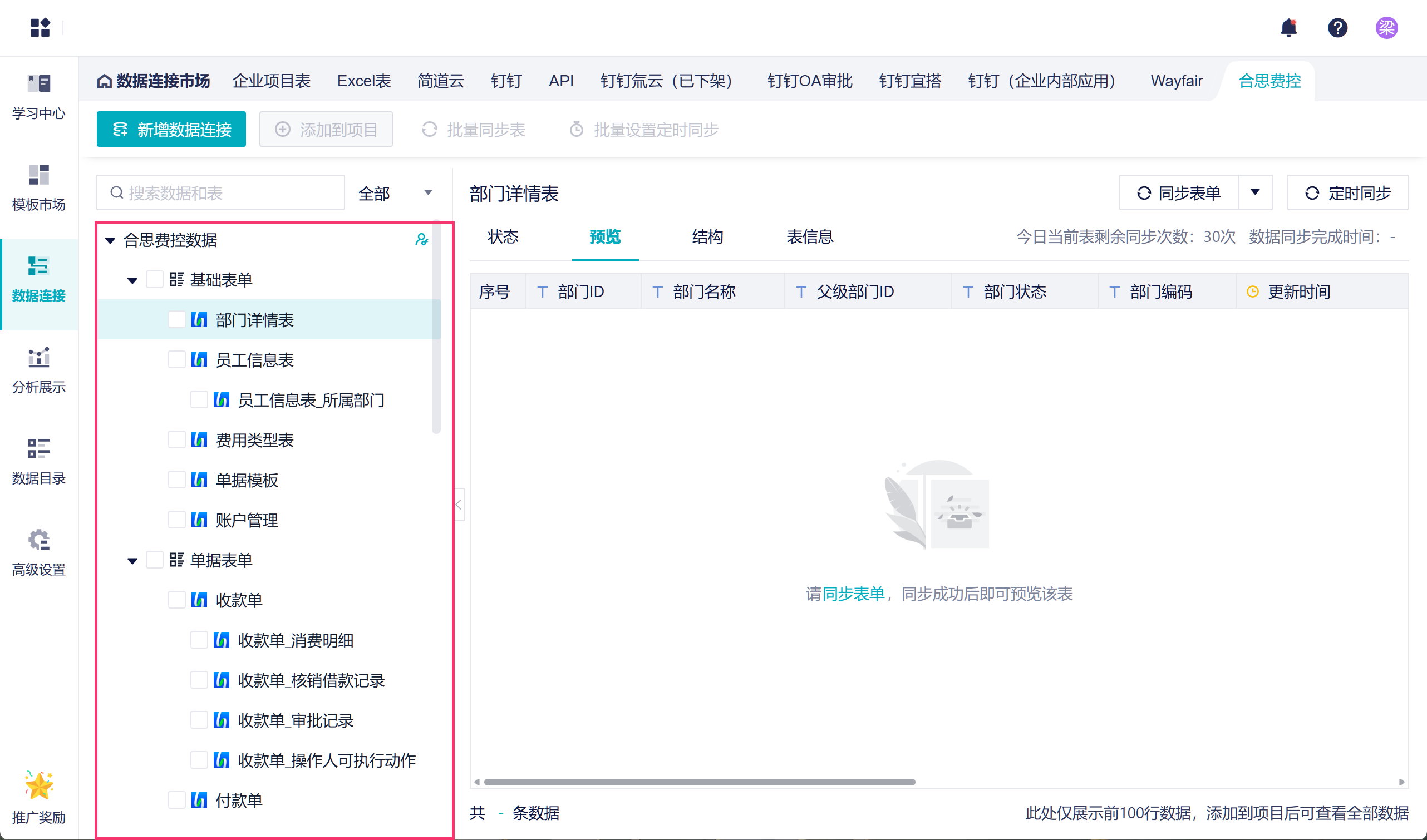Image resolution: width=1427 pixels, height=840 pixels.
Task: Click the 同步表单 link in the empty preview
Action: 853,594
